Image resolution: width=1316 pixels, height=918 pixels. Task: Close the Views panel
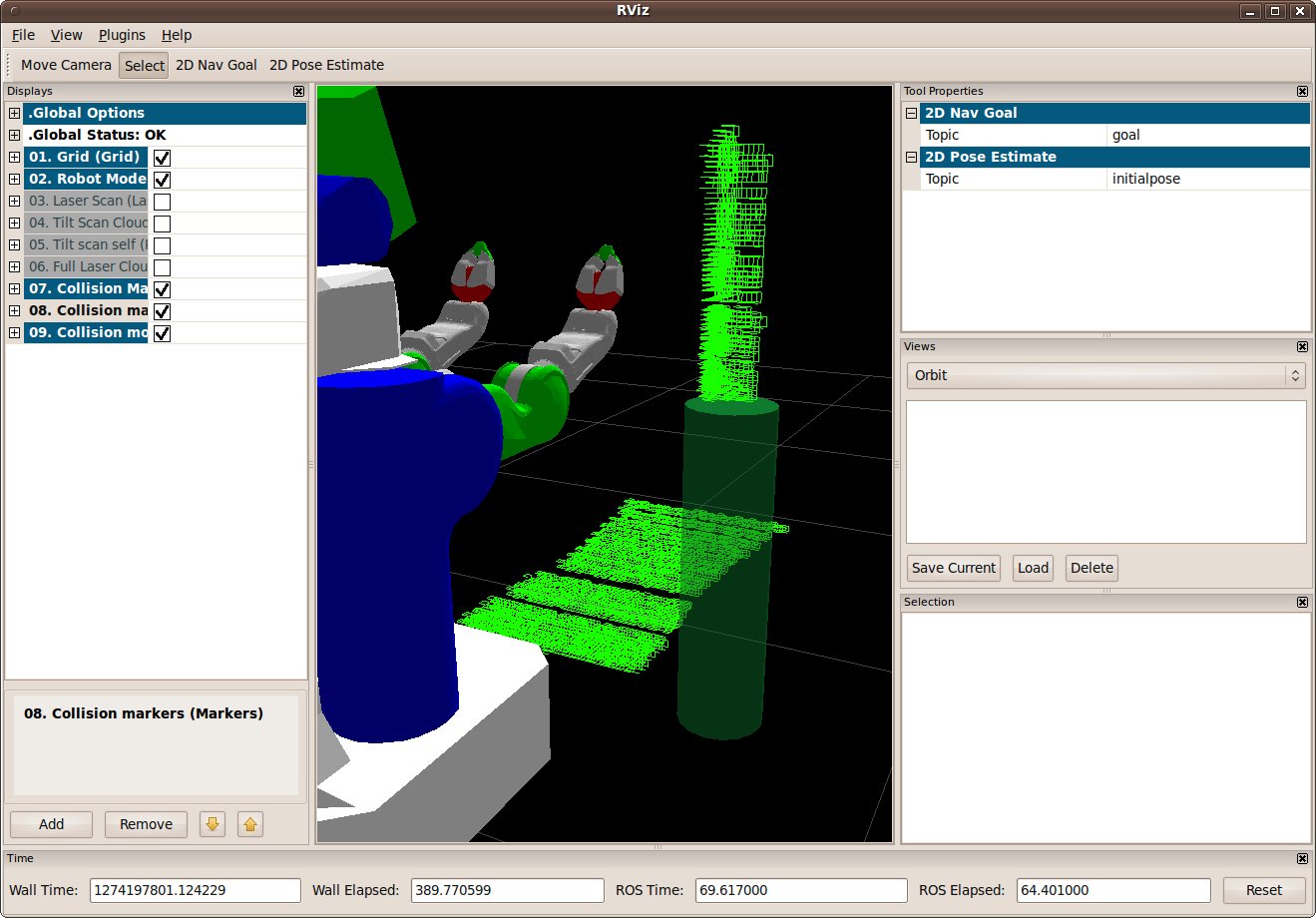(1302, 347)
